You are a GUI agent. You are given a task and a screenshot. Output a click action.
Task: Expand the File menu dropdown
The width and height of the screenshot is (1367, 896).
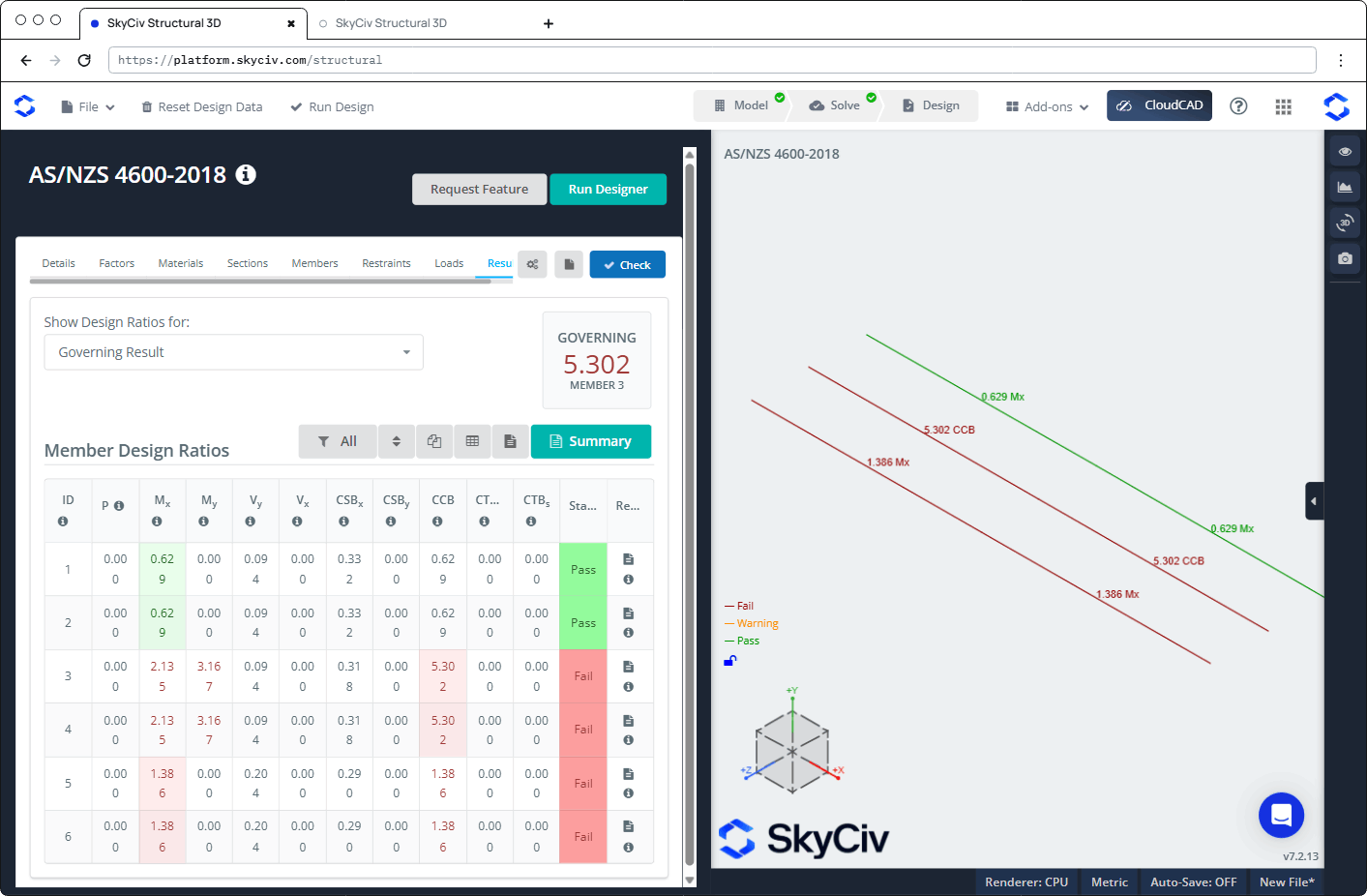88,106
